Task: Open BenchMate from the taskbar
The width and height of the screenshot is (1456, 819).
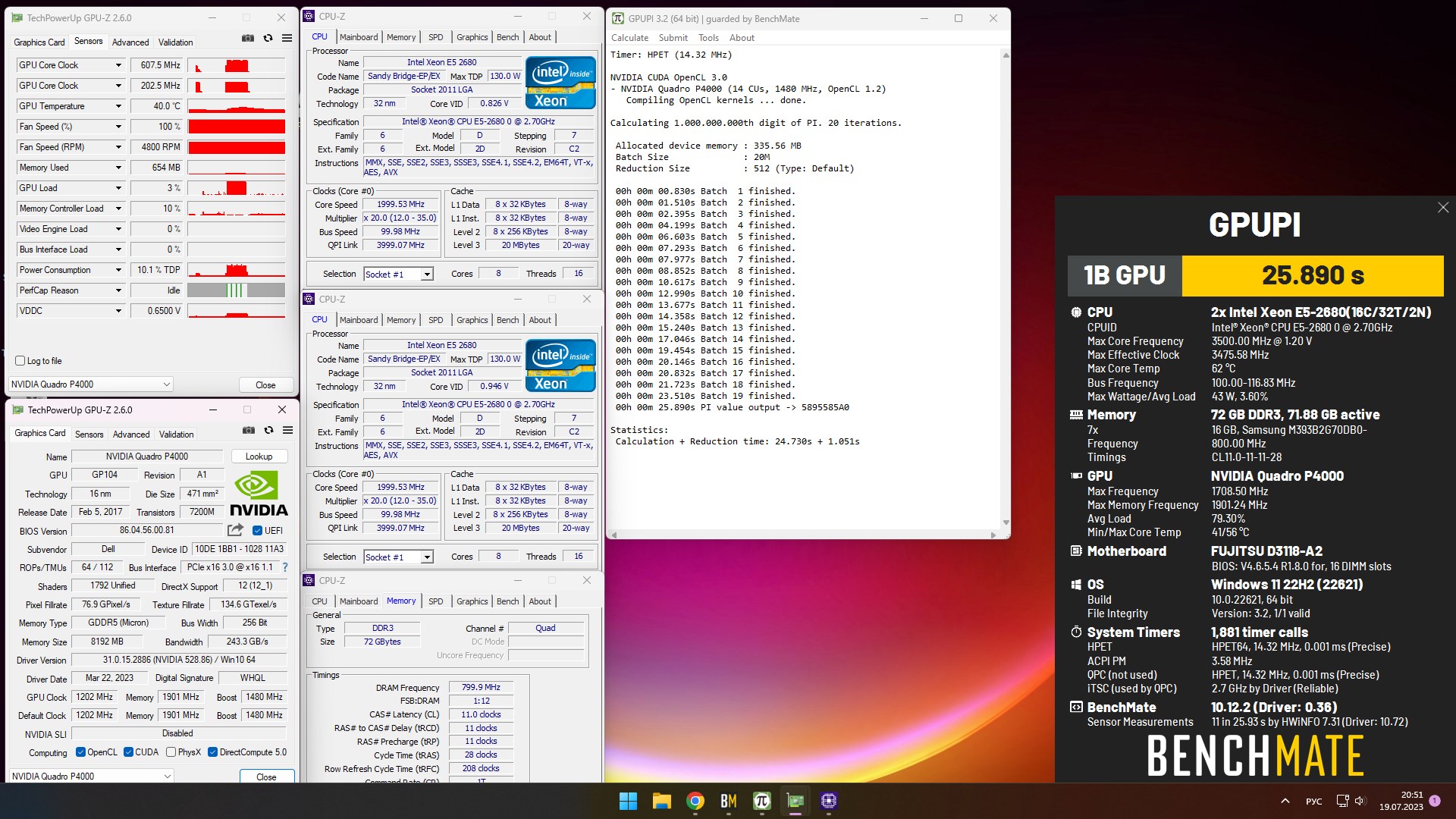Action: coord(729,801)
